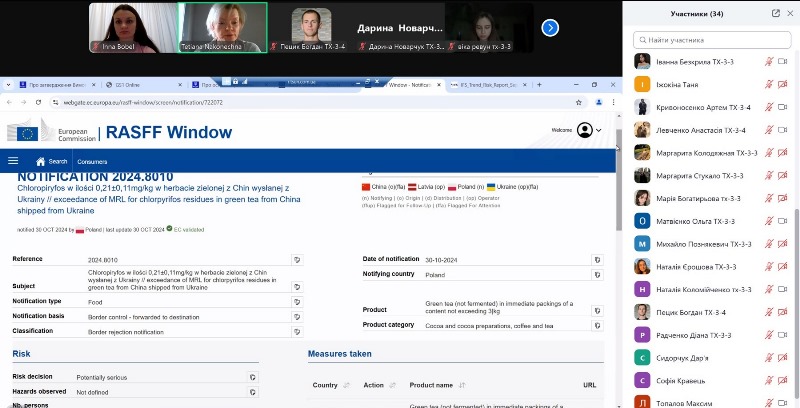Show next video participants with arrow

click(549, 28)
